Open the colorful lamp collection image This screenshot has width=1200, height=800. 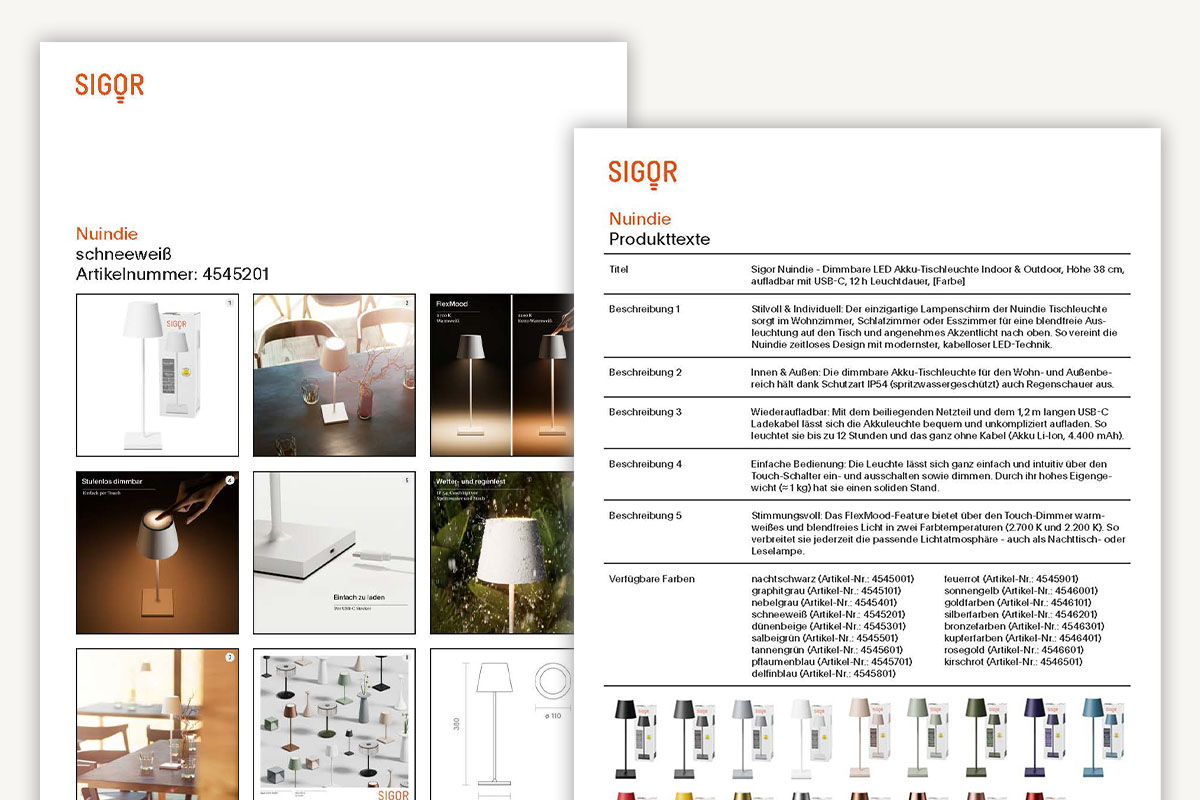click(x=334, y=724)
